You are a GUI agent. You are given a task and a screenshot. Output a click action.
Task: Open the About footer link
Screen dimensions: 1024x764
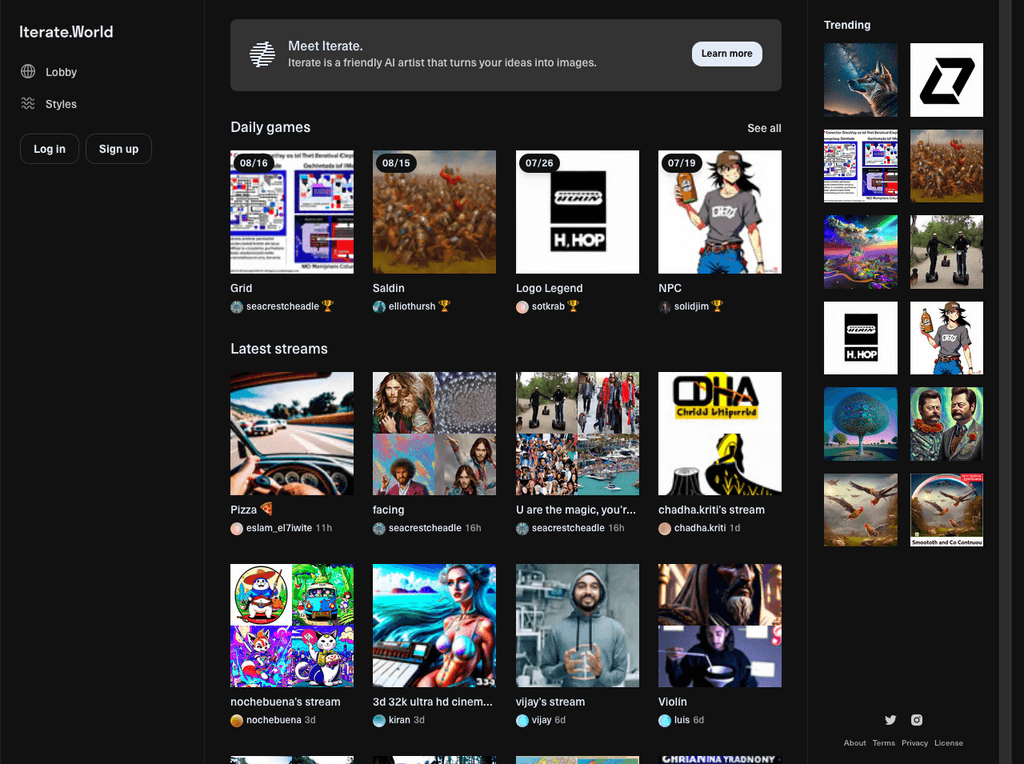[x=854, y=743]
